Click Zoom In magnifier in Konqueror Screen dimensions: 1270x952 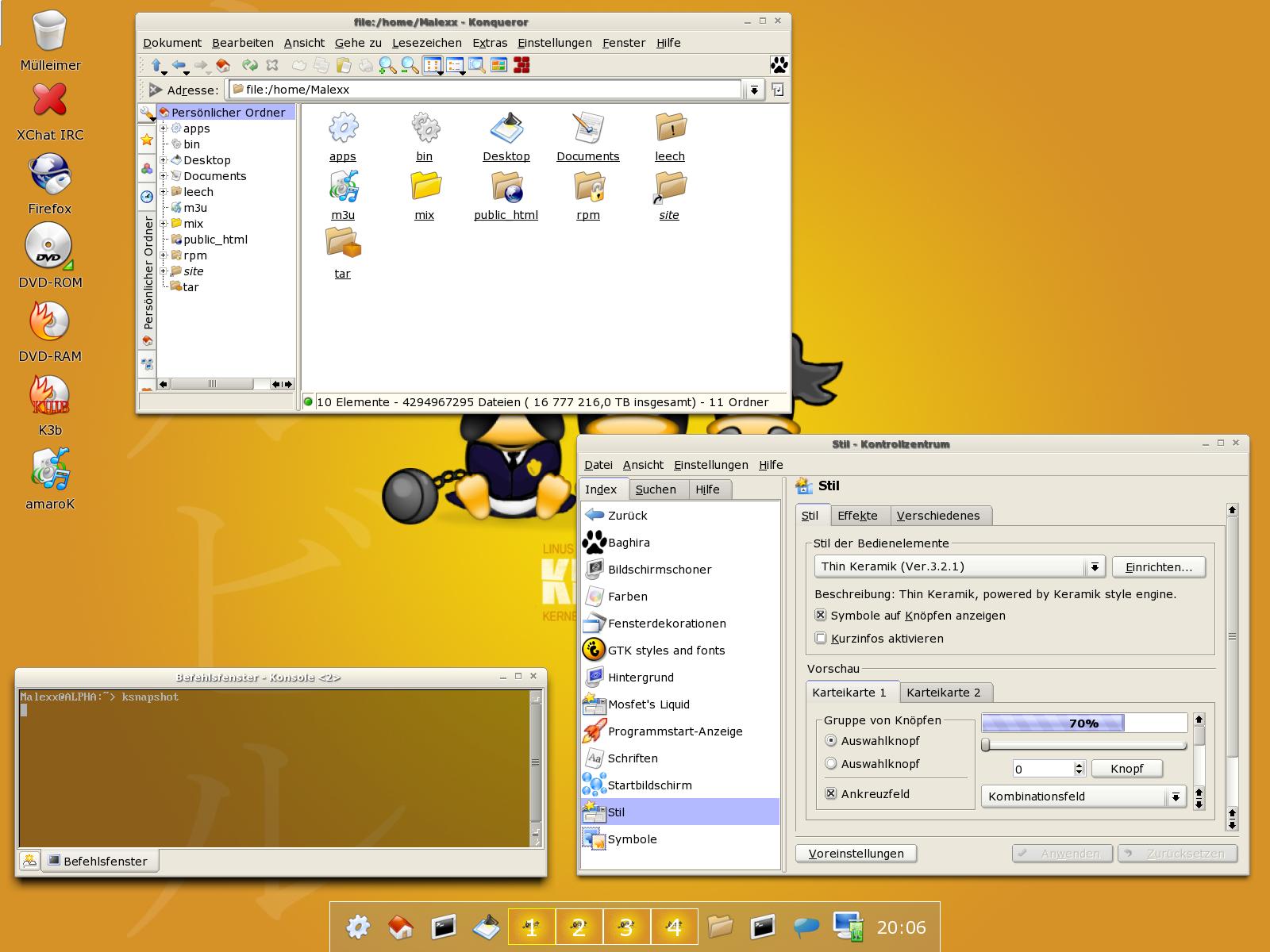tap(387, 65)
